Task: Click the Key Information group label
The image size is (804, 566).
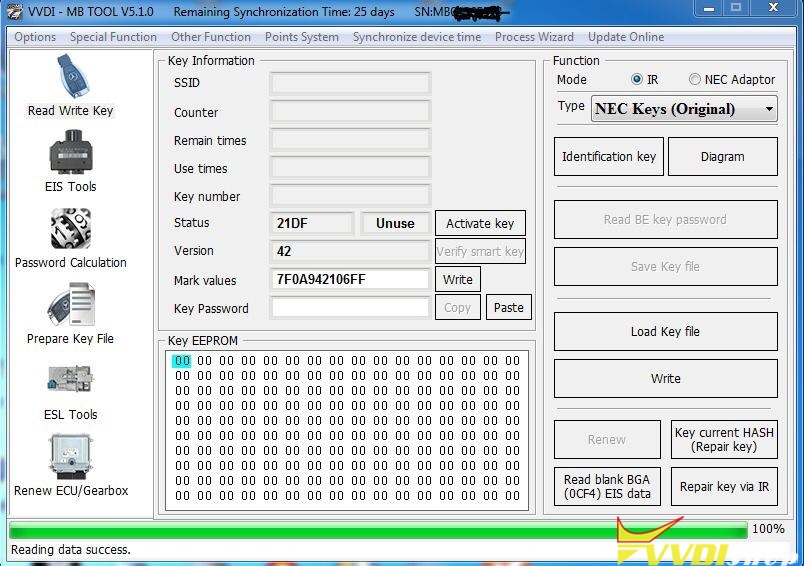Action: pyautogui.click(x=211, y=60)
